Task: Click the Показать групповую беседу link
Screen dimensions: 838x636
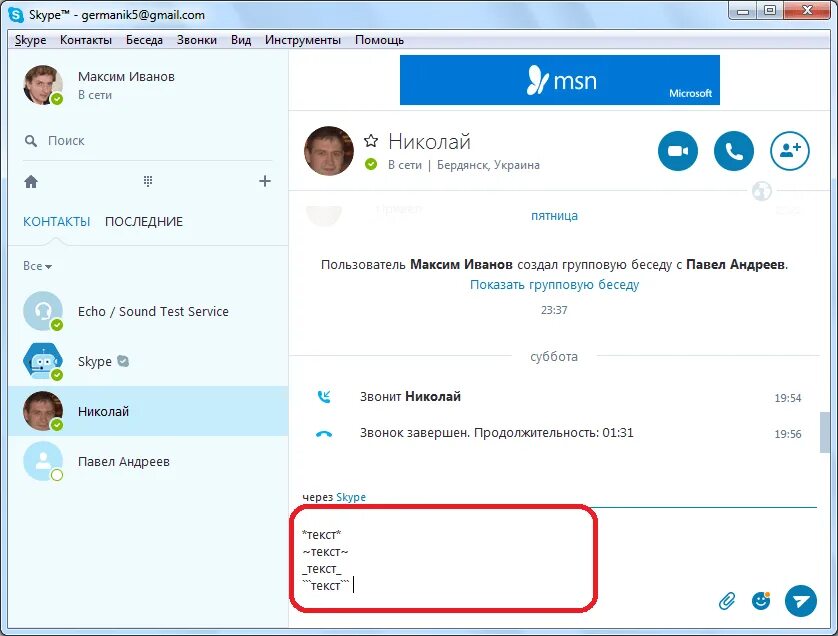Action: [554, 284]
